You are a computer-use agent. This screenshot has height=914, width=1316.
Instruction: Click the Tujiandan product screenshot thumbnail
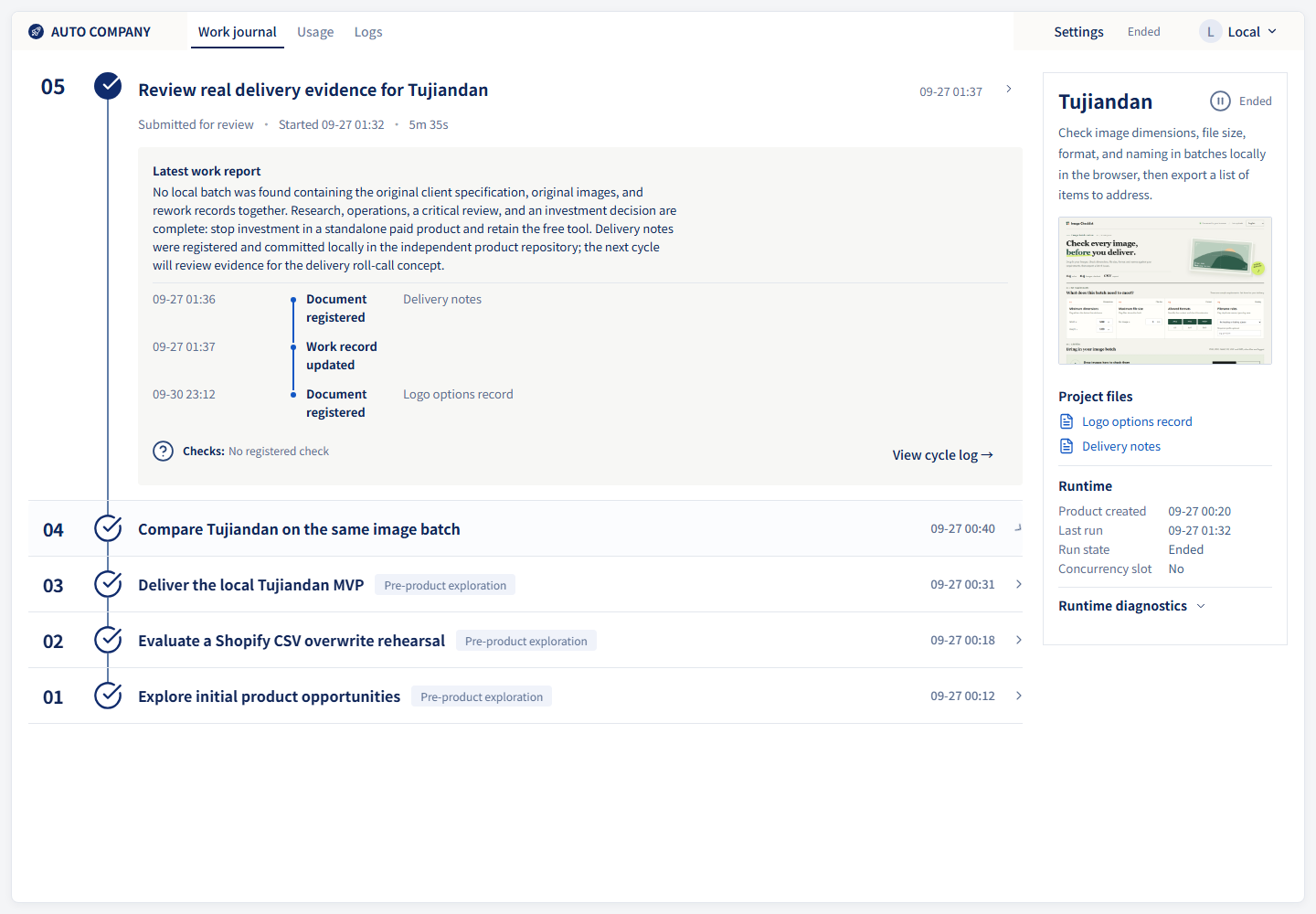(1165, 291)
